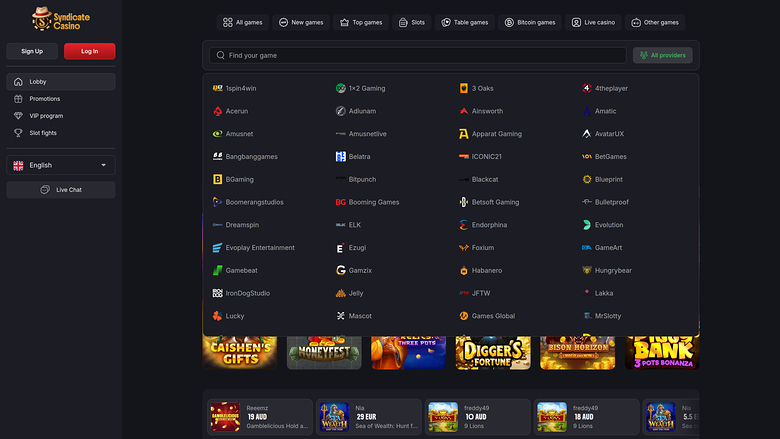The image size is (780, 439).
Task: Click the Betsoft Gaming provider icon
Action: (x=464, y=202)
